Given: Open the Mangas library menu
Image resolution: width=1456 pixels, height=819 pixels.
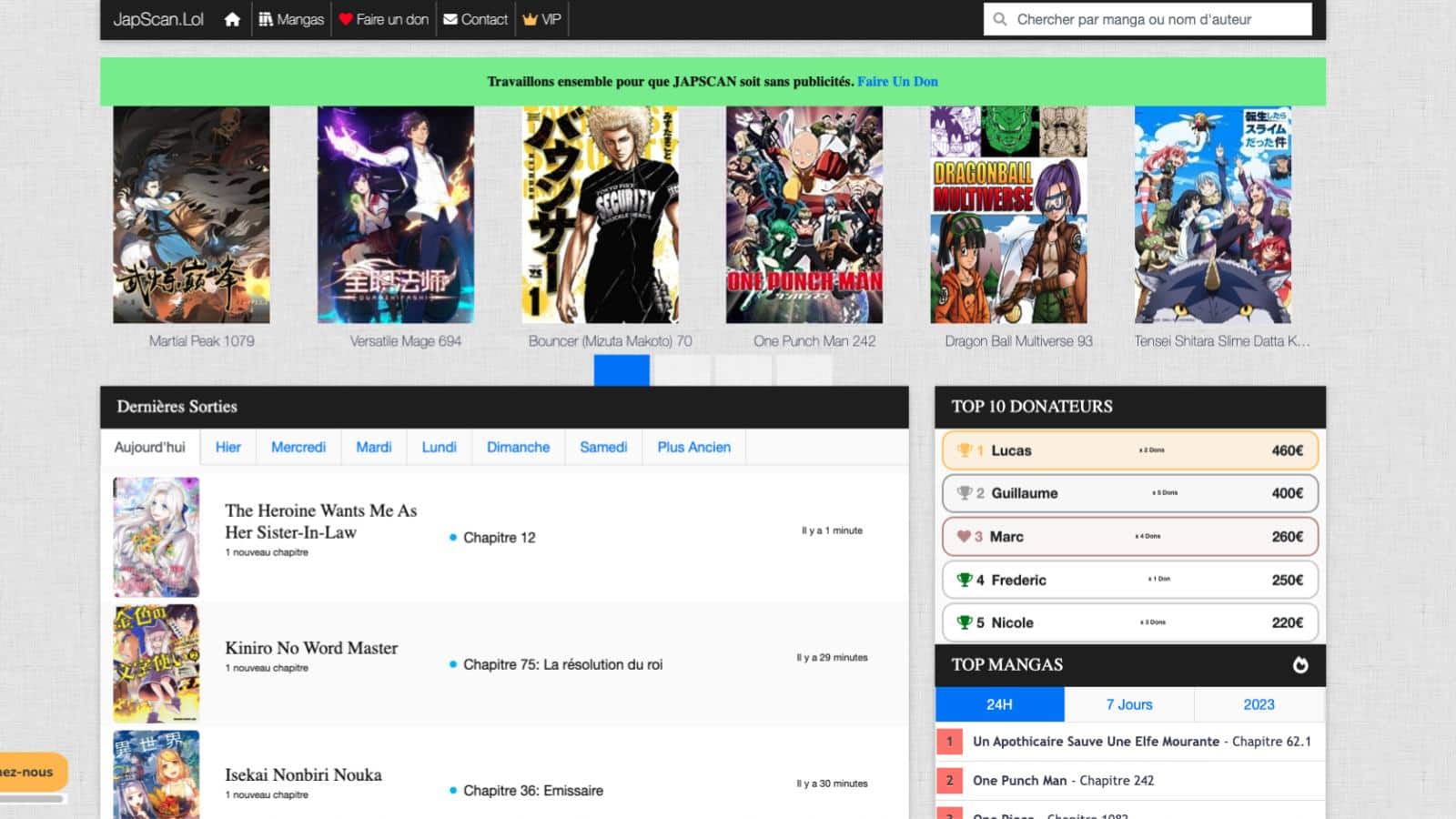Looking at the screenshot, I should [291, 19].
